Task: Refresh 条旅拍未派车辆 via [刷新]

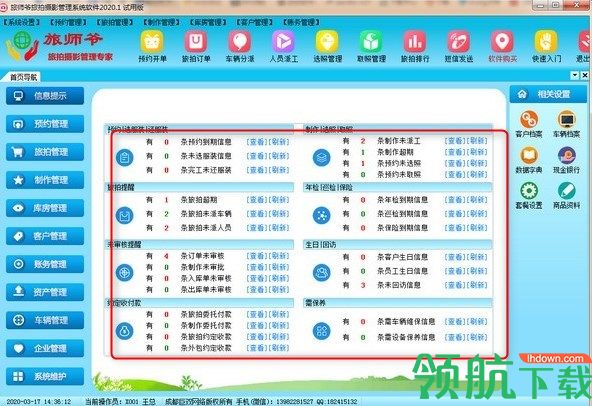Action: point(279,214)
